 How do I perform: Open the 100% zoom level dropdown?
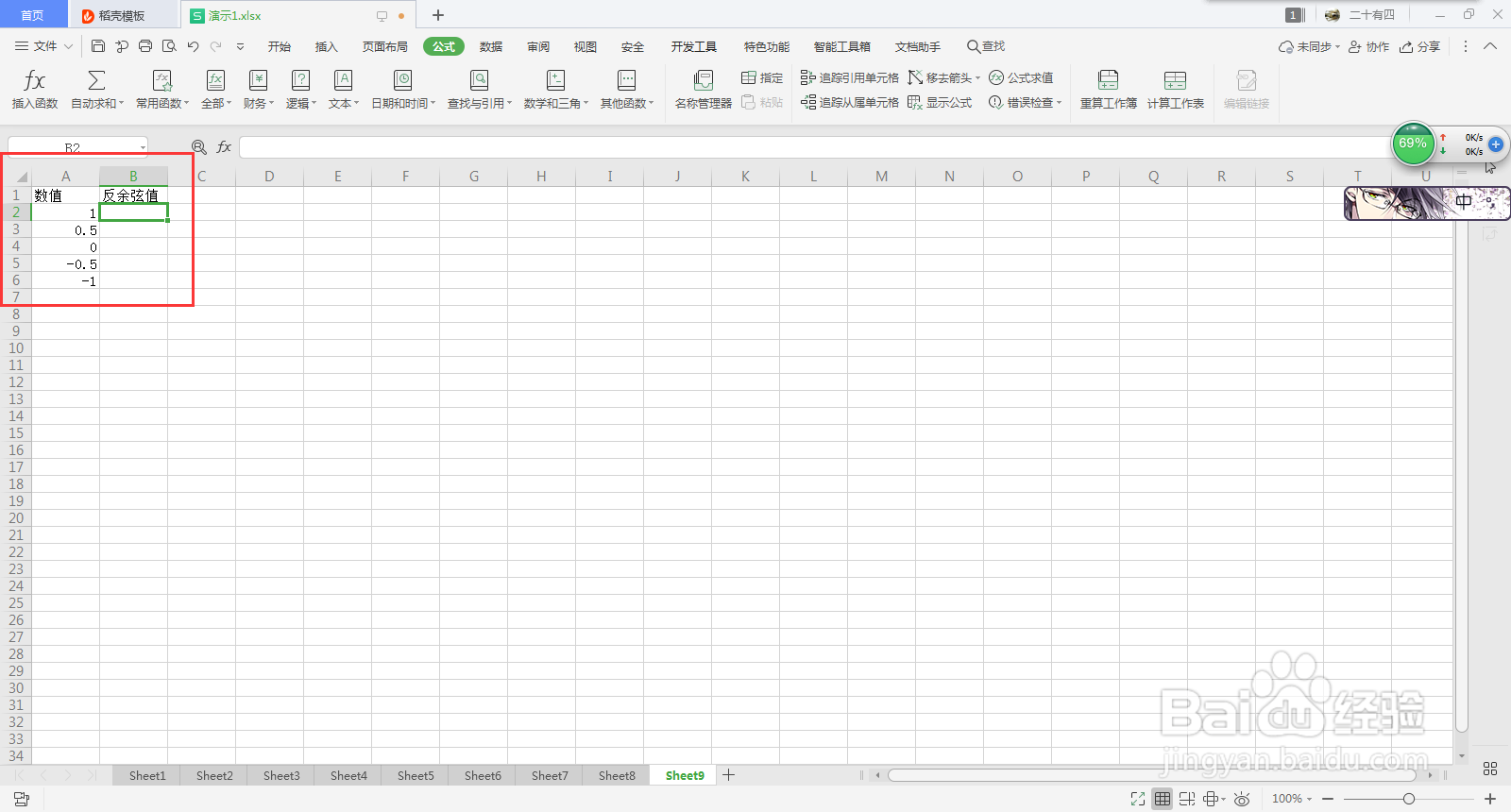point(1291,799)
